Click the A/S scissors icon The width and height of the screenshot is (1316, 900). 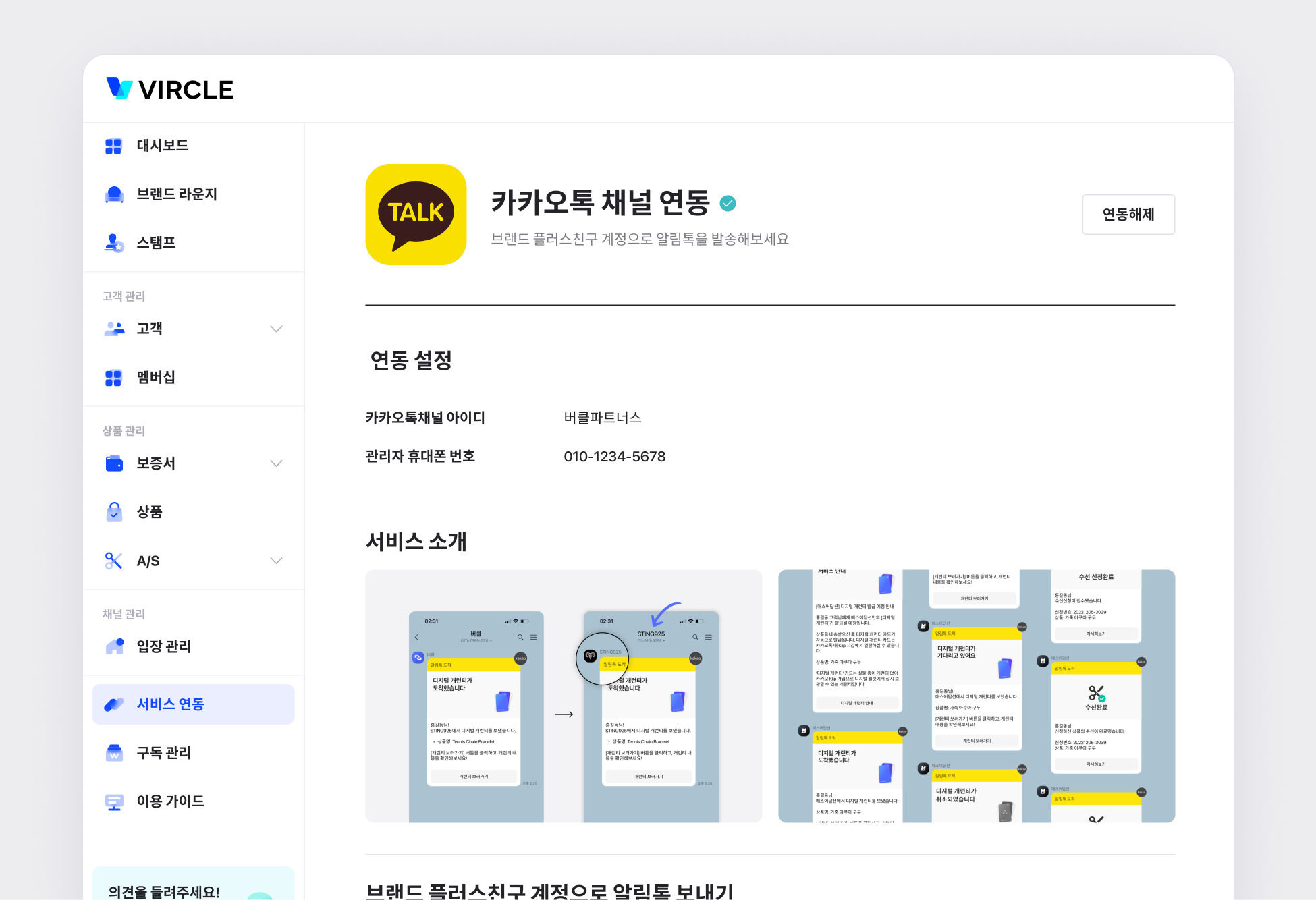pos(113,561)
